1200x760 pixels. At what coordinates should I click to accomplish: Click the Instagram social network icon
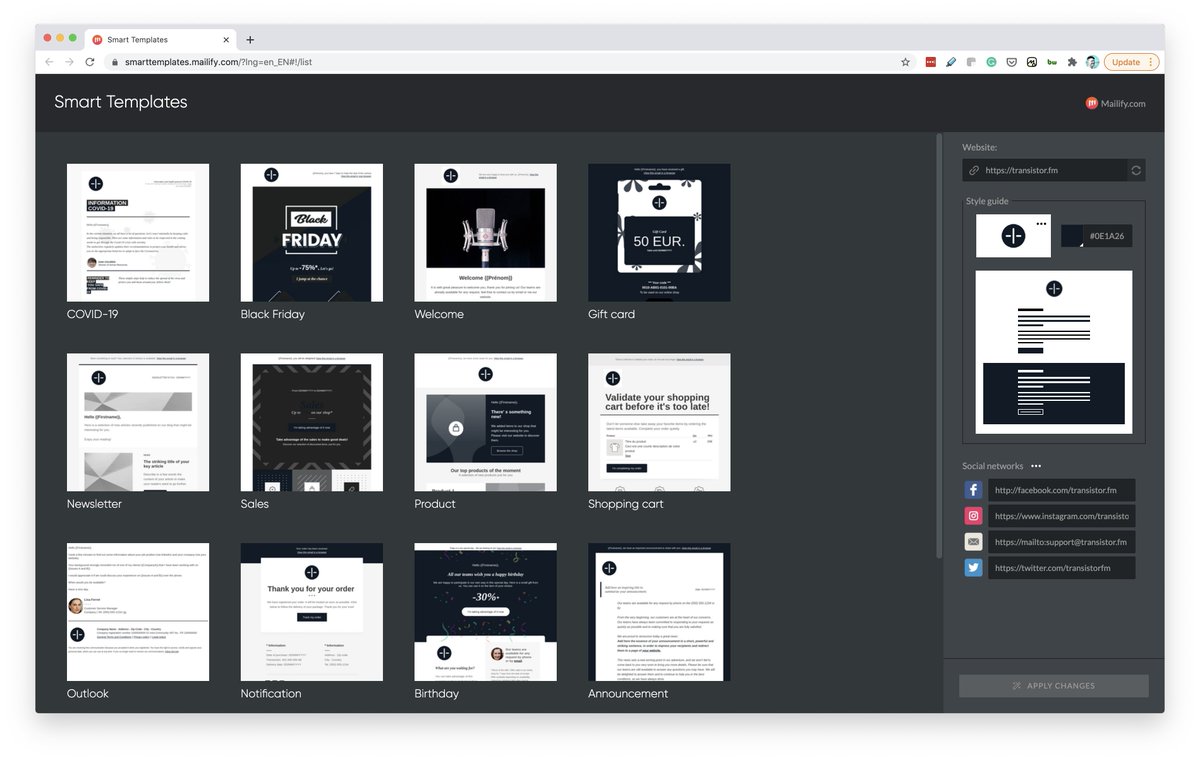[973, 516]
